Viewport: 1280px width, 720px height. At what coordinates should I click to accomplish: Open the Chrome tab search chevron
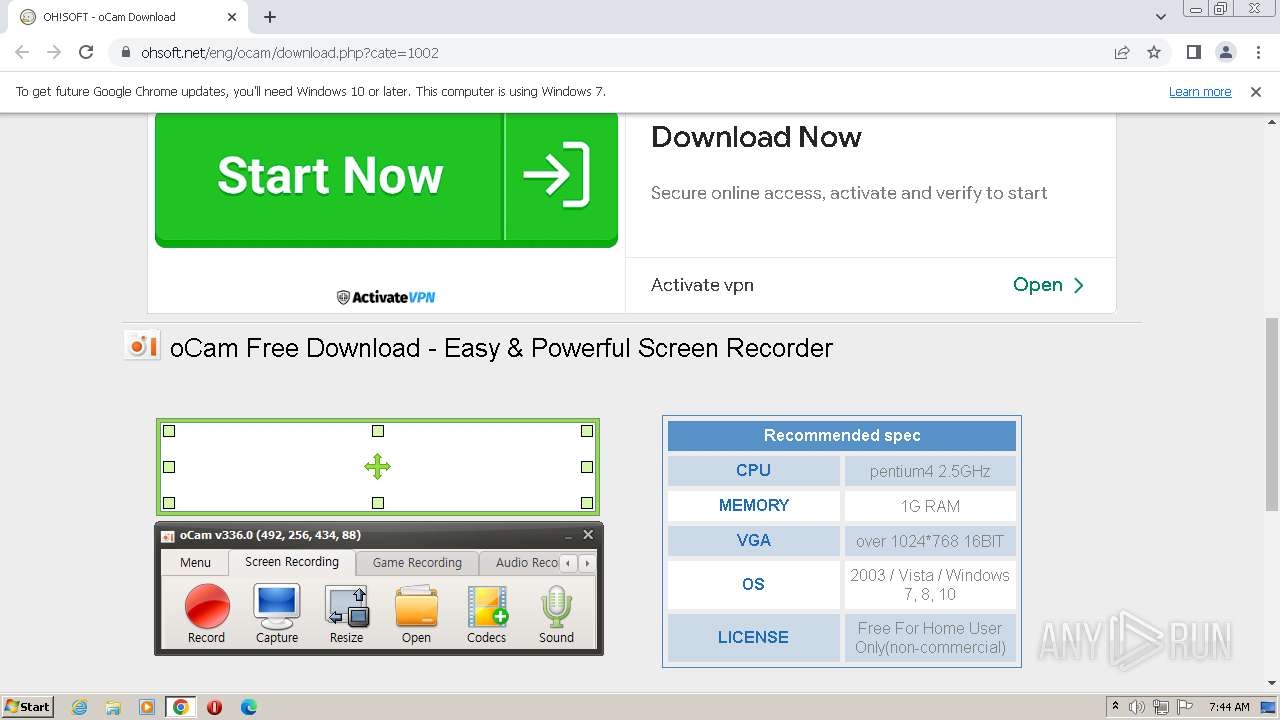[x=1160, y=17]
